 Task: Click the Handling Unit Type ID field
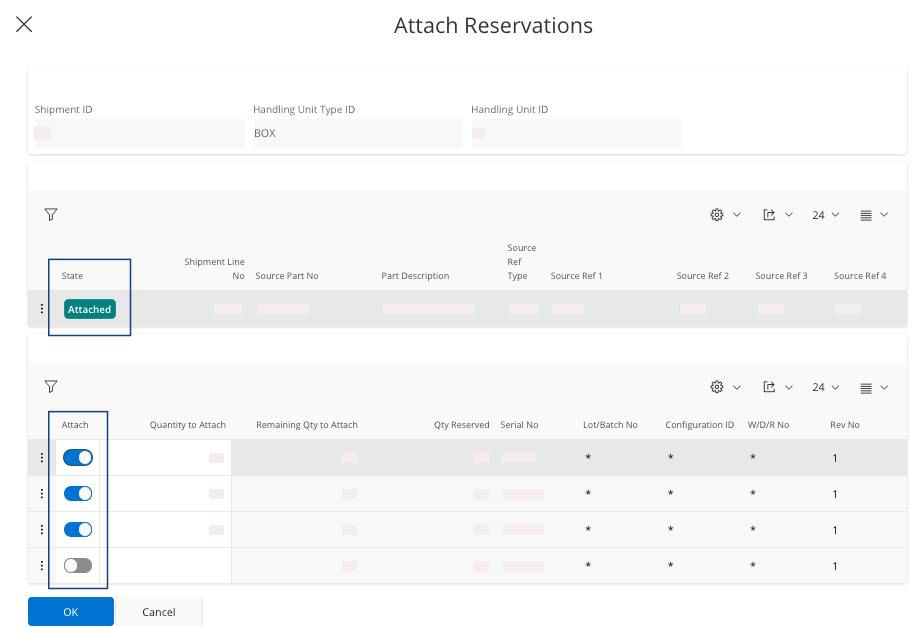tap(356, 133)
